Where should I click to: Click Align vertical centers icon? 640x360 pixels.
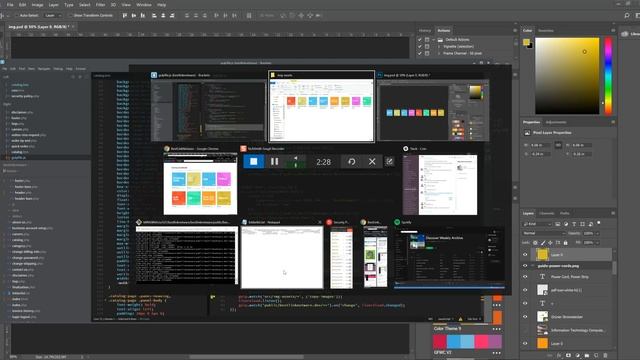(133, 16)
